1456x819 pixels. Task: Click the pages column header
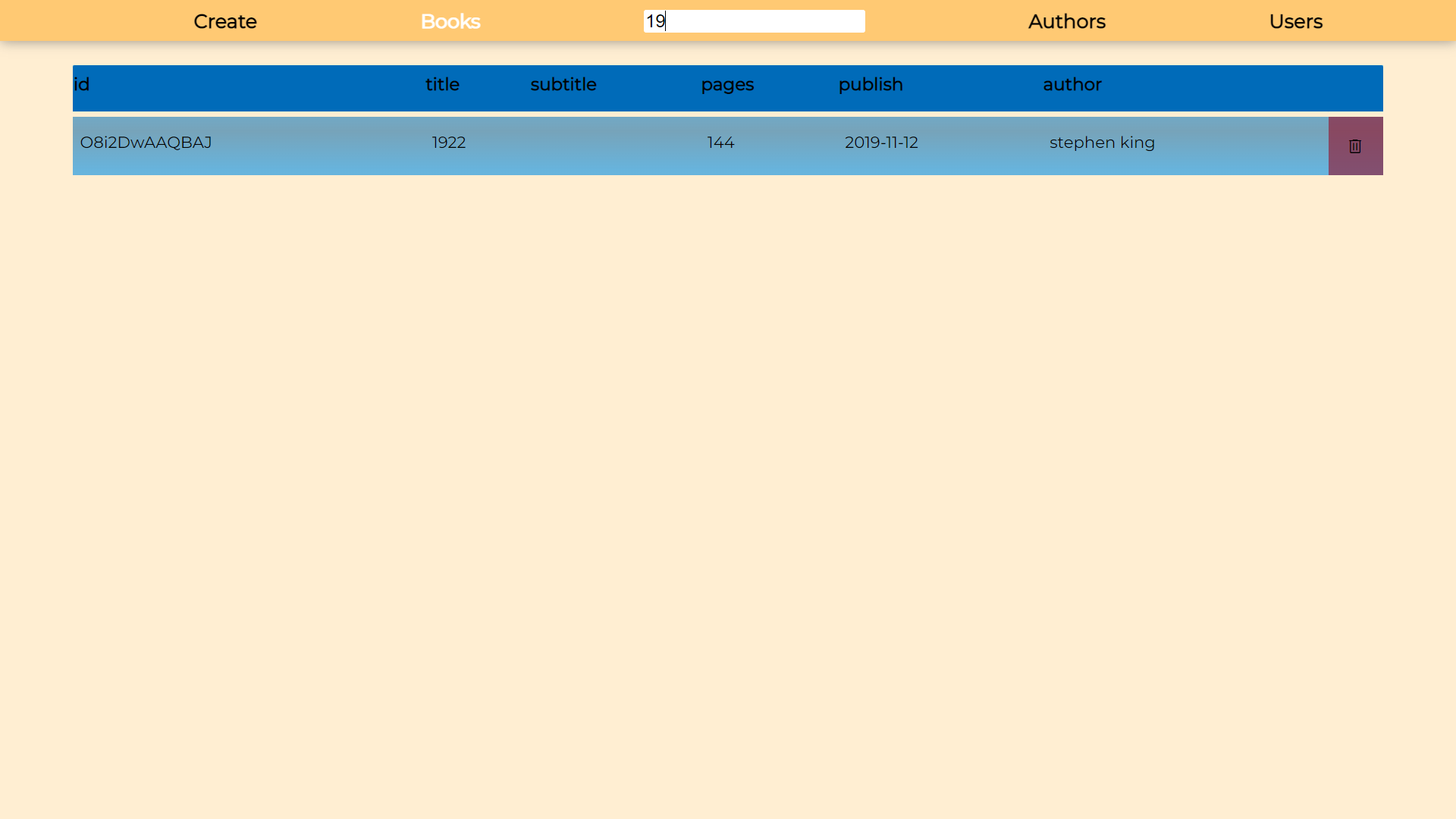click(x=726, y=84)
